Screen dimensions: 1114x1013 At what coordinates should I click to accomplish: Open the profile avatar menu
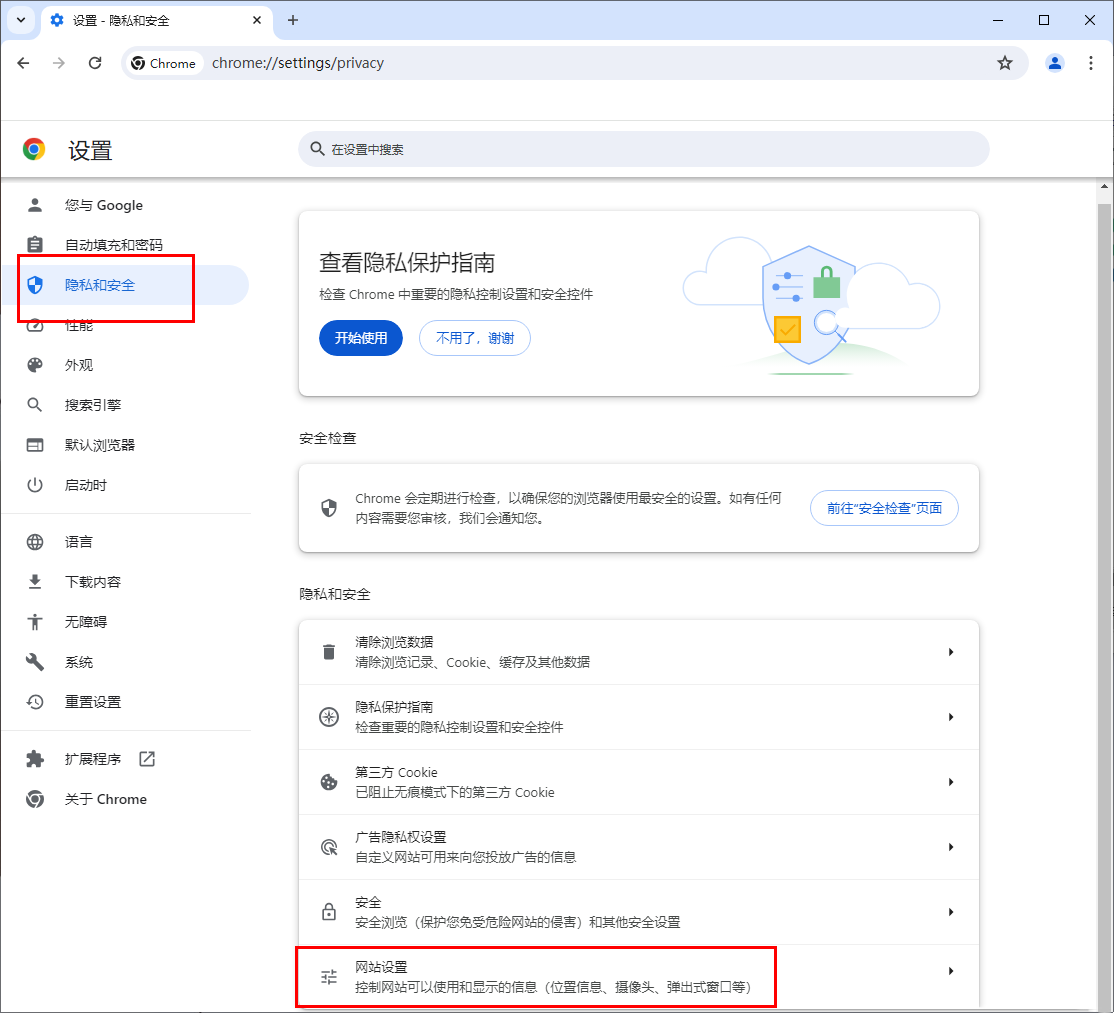point(1055,63)
